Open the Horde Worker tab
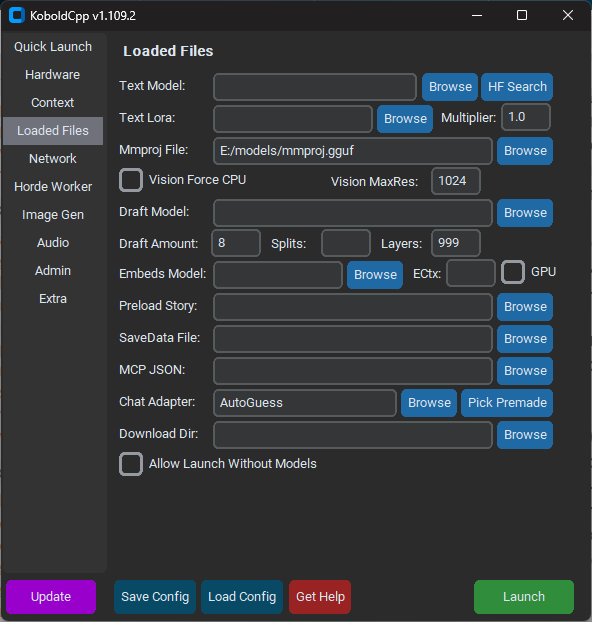 tap(53, 186)
